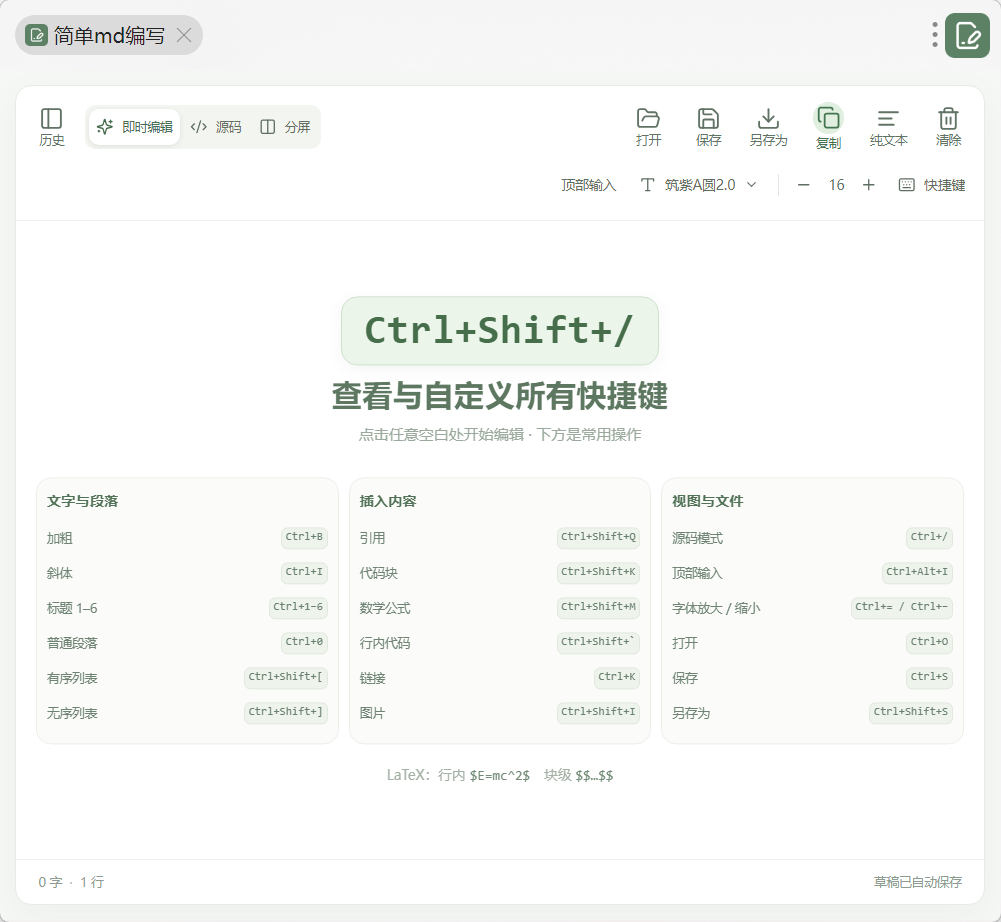Click the 斜体 Ctrl+I shortcut row
The width and height of the screenshot is (1001, 922).
[187, 573]
